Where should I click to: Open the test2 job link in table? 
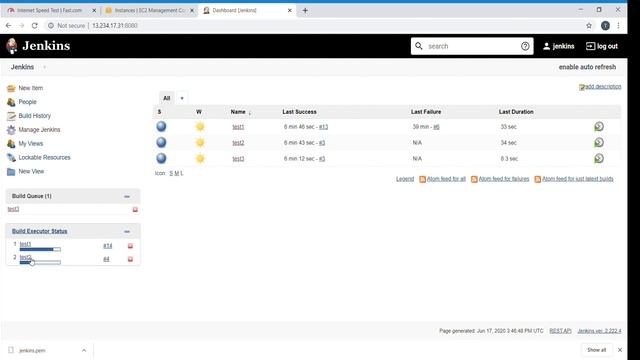coord(238,143)
